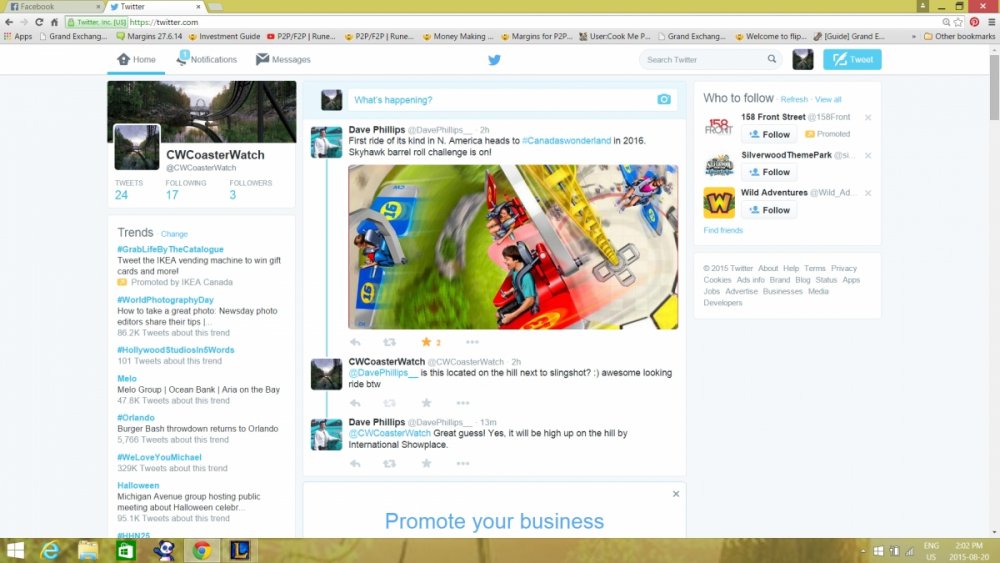The width and height of the screenshot is (1000, 563).
Task: Dismiss the 158 Front Street suggestion
Action: [x=868, y=117]
